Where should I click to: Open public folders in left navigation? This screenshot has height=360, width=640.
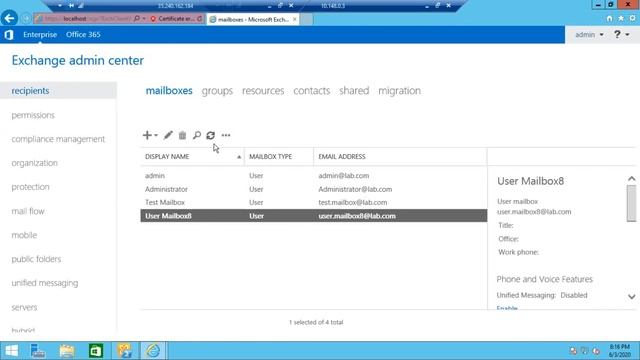[36, 259]
